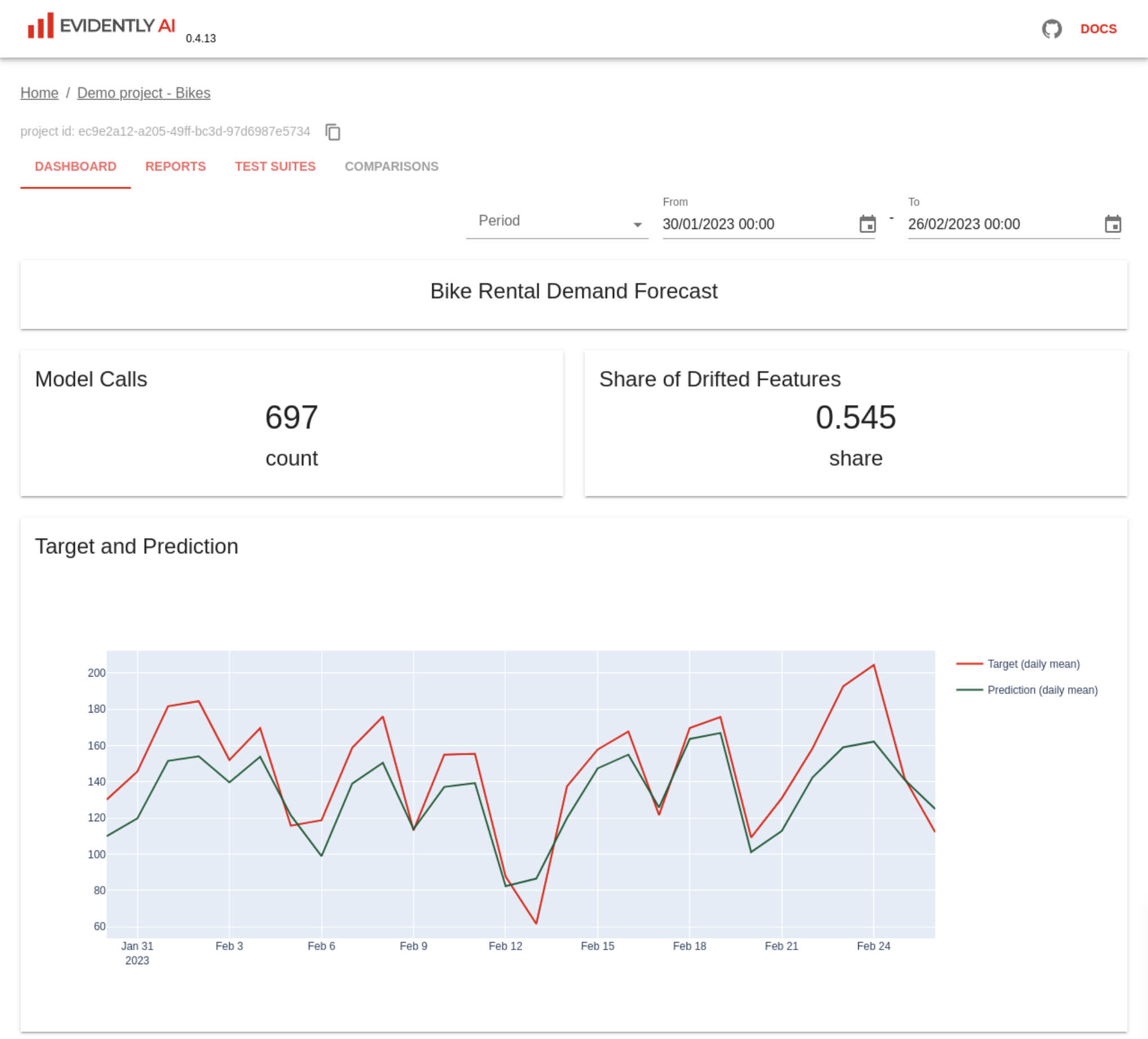Go to Home breadcrumb link
This screenshot has width=1148, height=1039.
coord(39,93)
